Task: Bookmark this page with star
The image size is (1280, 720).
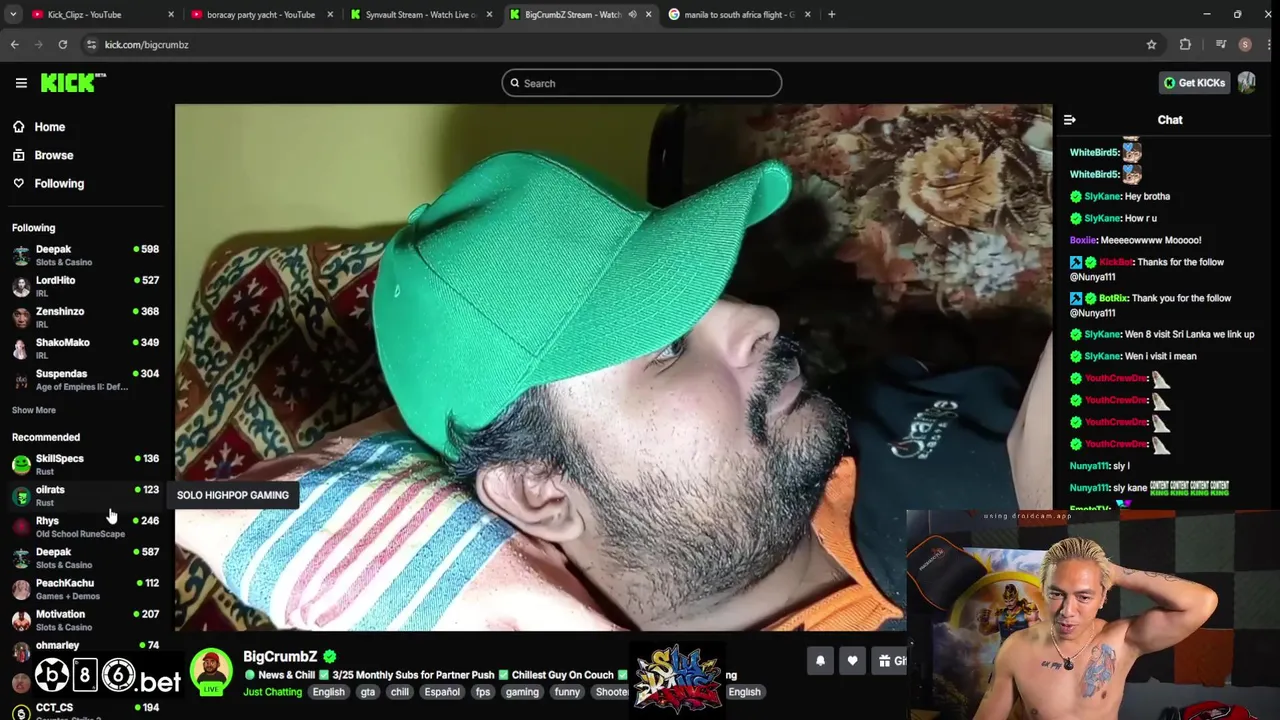Action: coord(1151,44)
